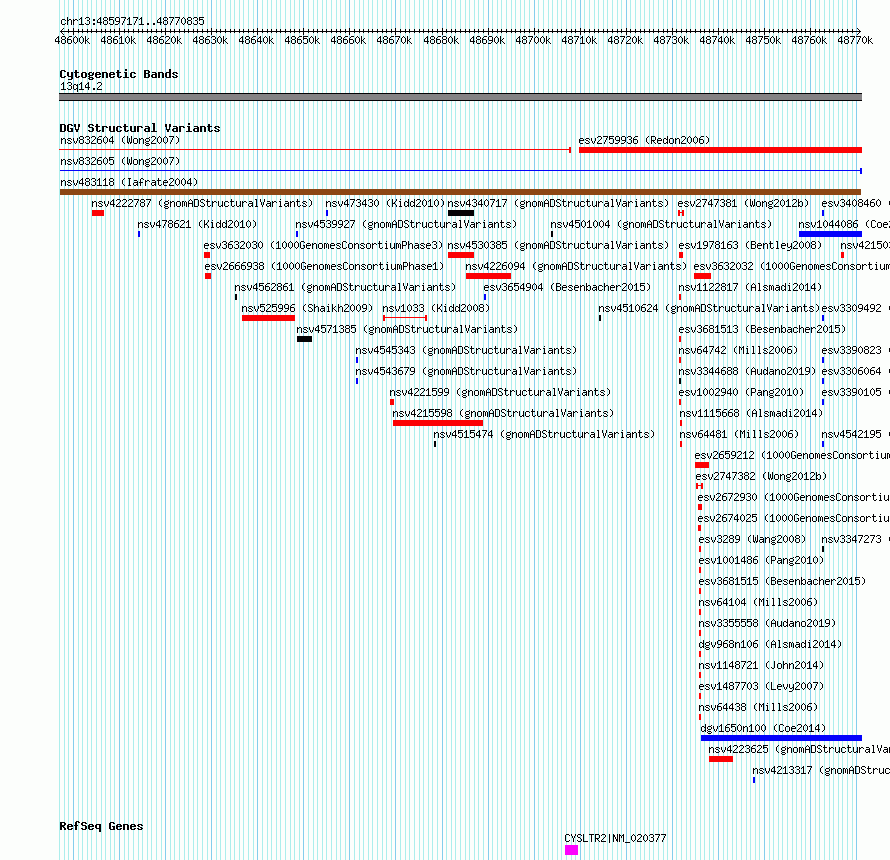This screenshot has height=860, width=890.
Task: Open esv1978163 (Bentley2008) variant
Action: pyautogui.click(x=750, y=245)
